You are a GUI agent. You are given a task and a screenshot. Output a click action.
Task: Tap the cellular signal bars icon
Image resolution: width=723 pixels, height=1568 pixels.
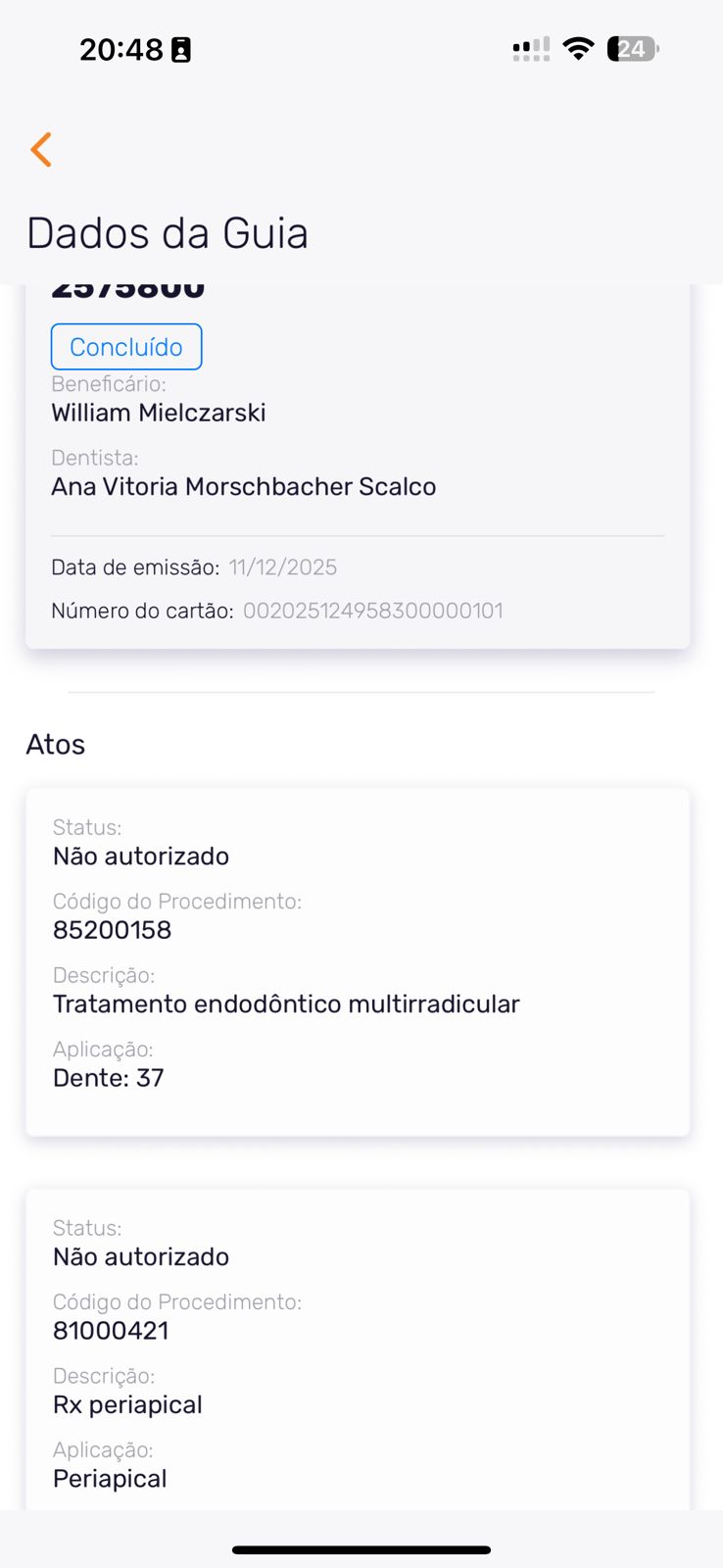[x=531, y=49]
